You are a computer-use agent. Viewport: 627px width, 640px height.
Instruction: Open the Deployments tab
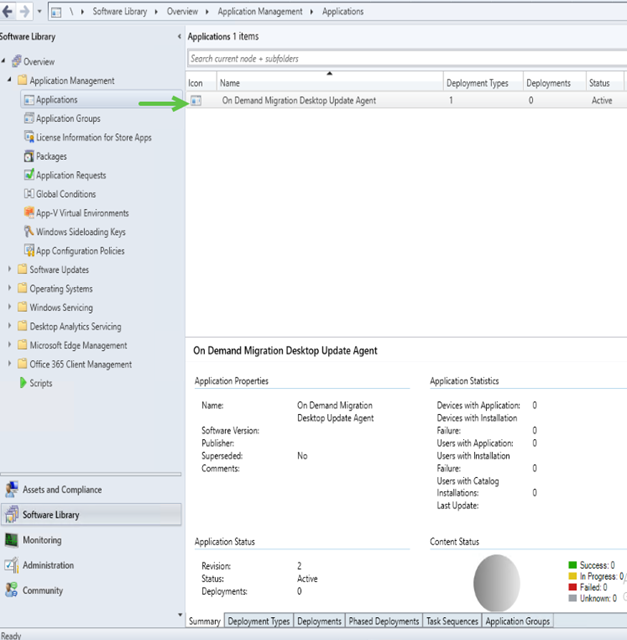click(319, 621)
